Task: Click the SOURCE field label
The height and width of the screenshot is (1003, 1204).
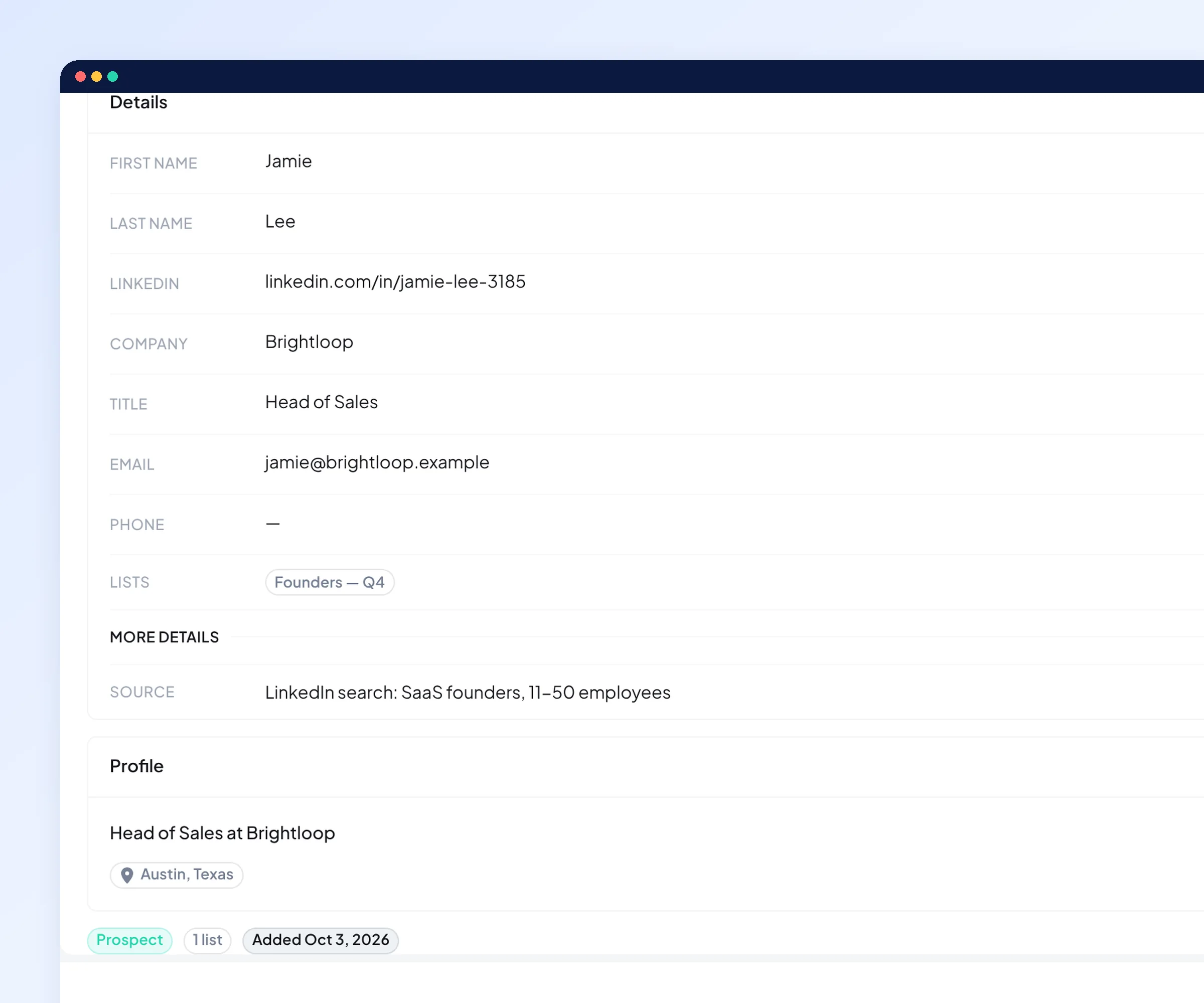Action: point(142,693)
